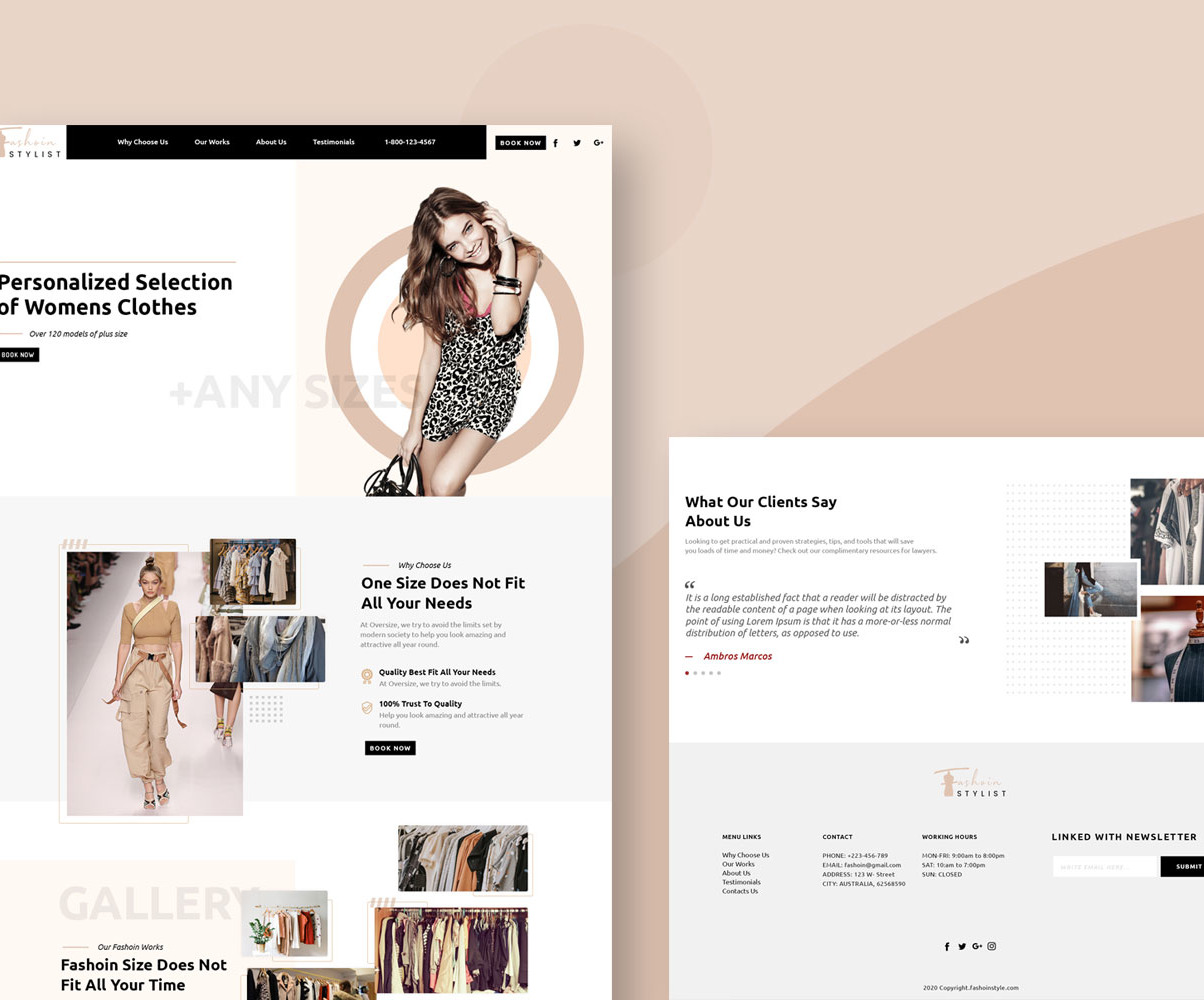Select the second testimonial pagination dot
Screen dimensions: 1204x1000
695,673
